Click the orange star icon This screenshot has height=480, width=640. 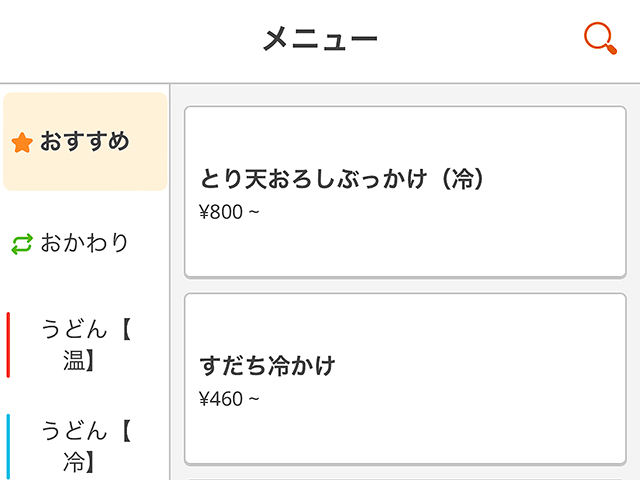tap(22, 142)
